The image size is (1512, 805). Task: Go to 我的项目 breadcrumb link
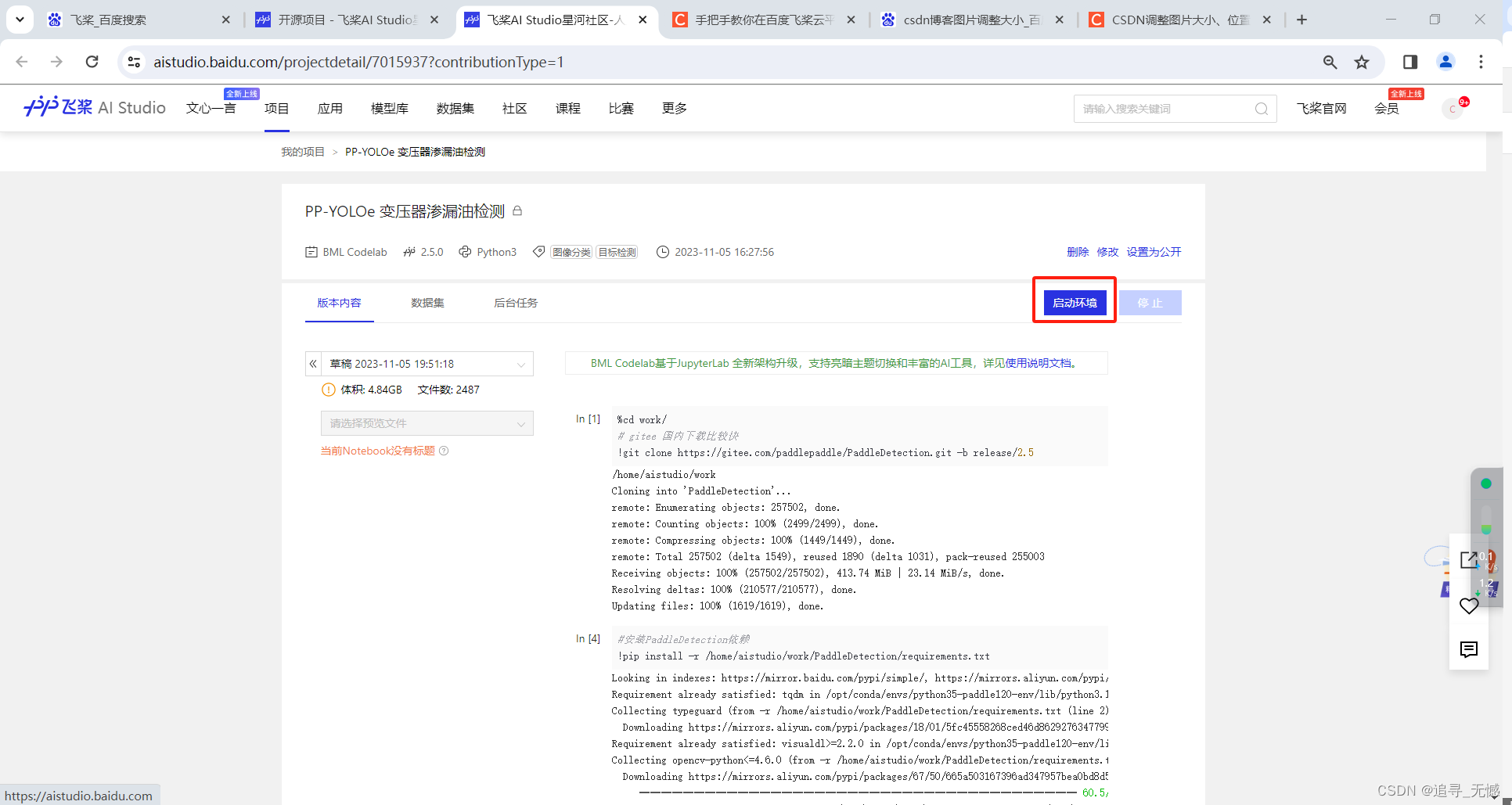coord(302,152)
